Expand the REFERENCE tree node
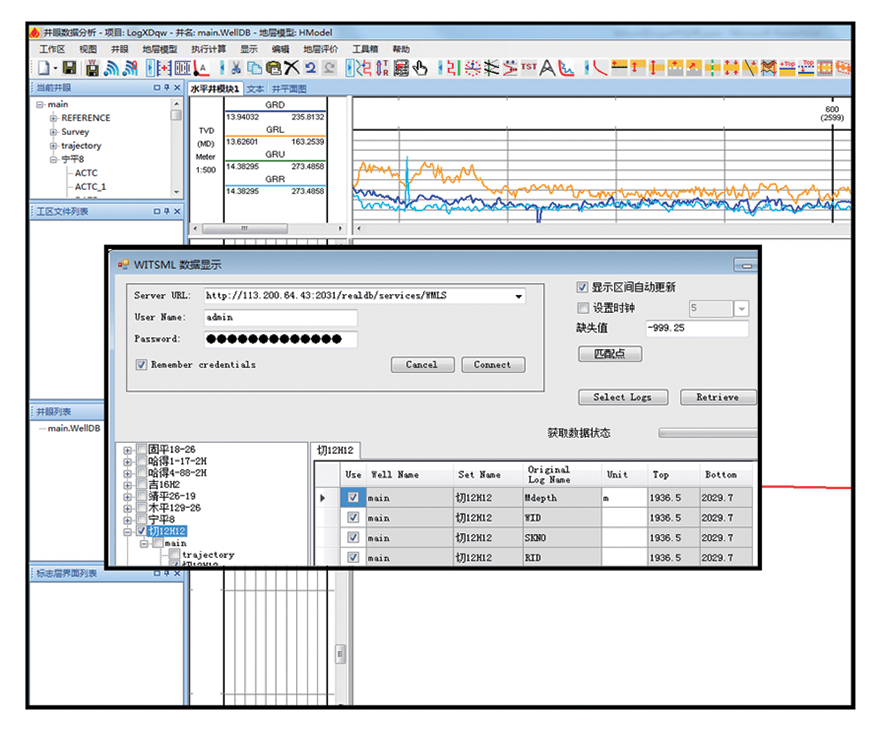 (53, 118)
